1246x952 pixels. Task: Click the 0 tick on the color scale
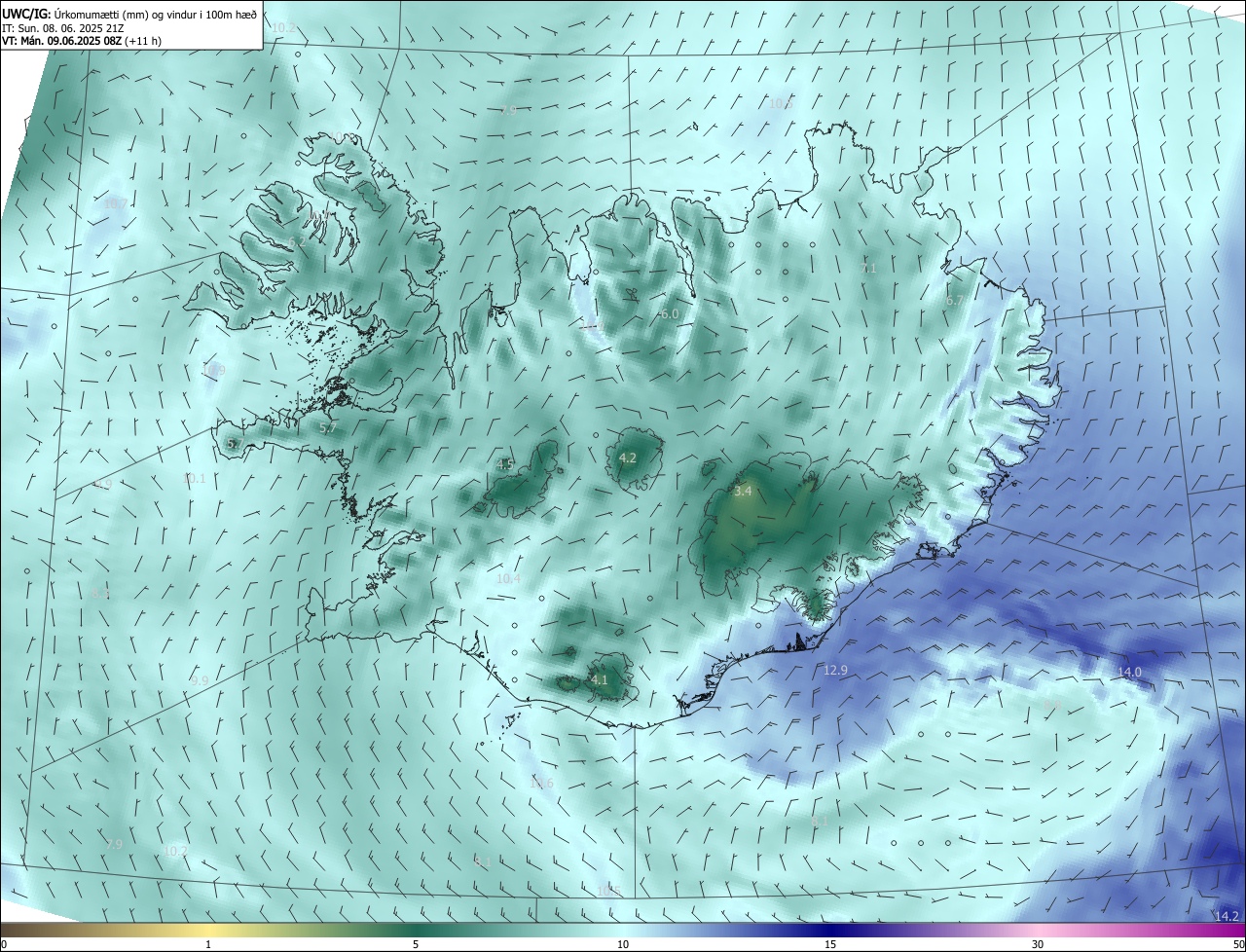pyautogui.click(x=4, y=944)
